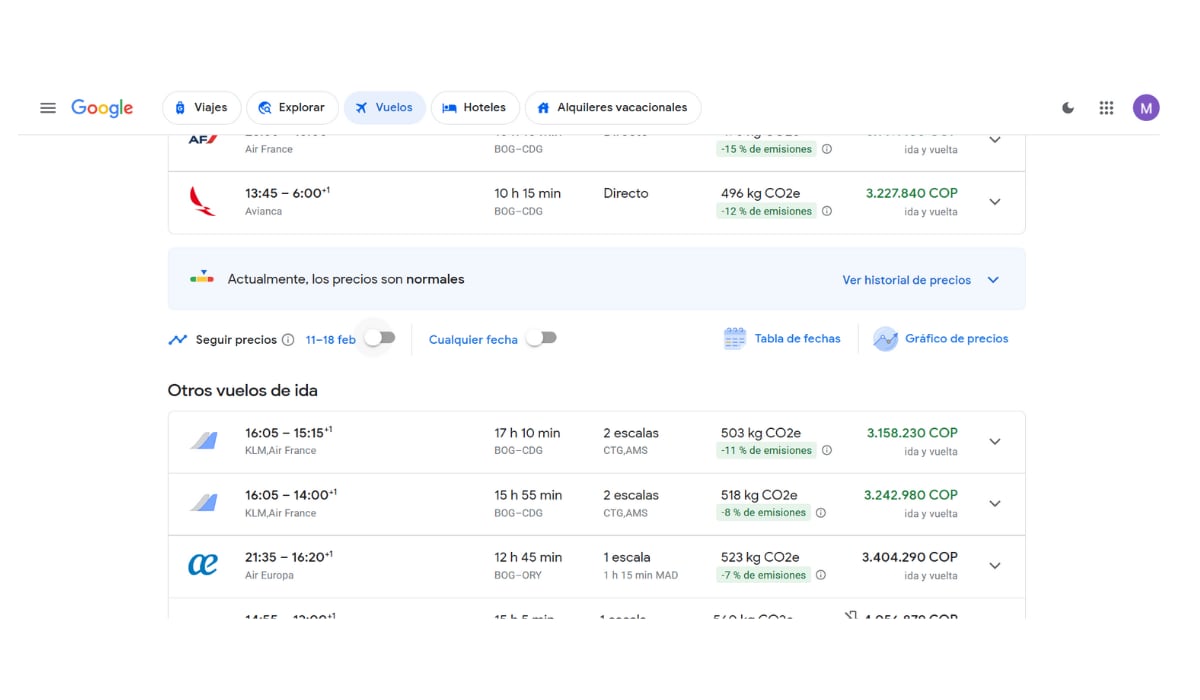
Task: Click the 1 h 15 min MAD layover text
Action: pyautogui.click(x=641, y=575)
